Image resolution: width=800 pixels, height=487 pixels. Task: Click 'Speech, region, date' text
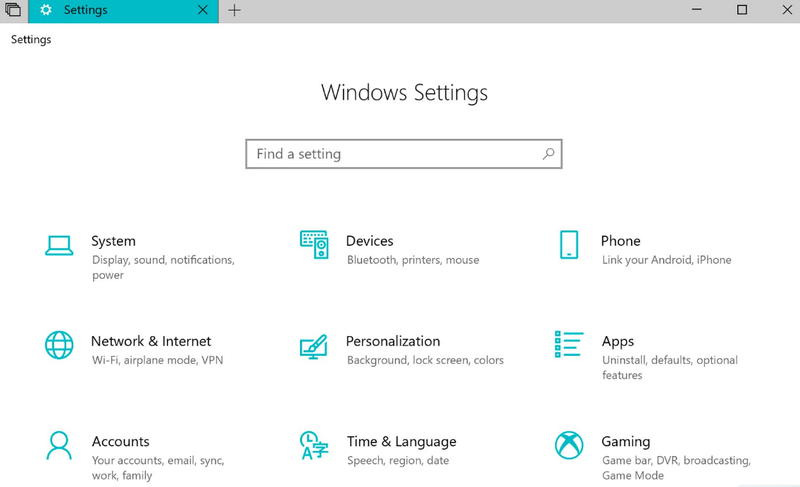pyautogui.click(x=398, y=461)
